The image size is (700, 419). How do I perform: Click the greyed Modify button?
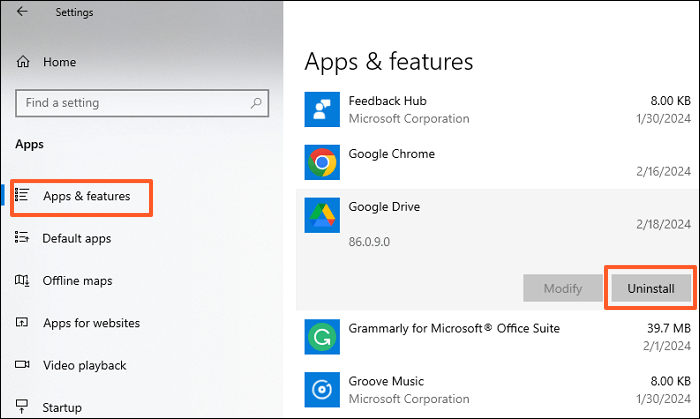click(562, 288)
